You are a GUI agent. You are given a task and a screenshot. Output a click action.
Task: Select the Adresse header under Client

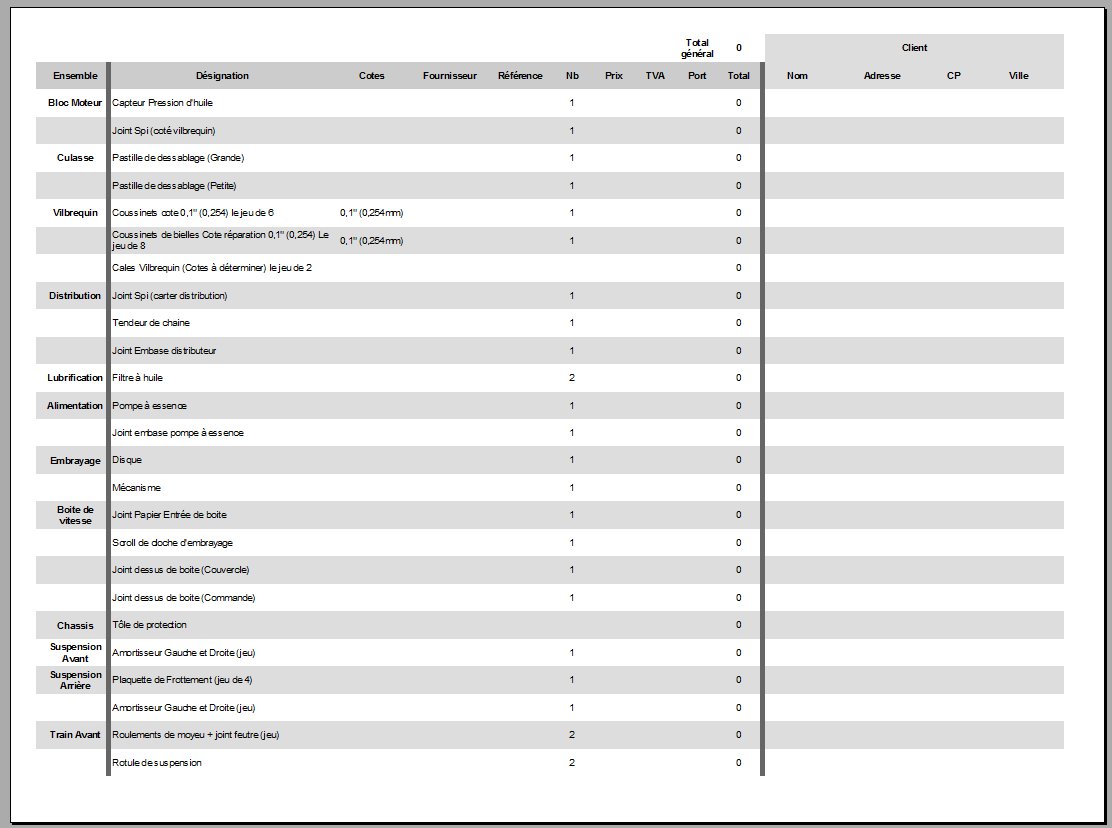[882, 76]
